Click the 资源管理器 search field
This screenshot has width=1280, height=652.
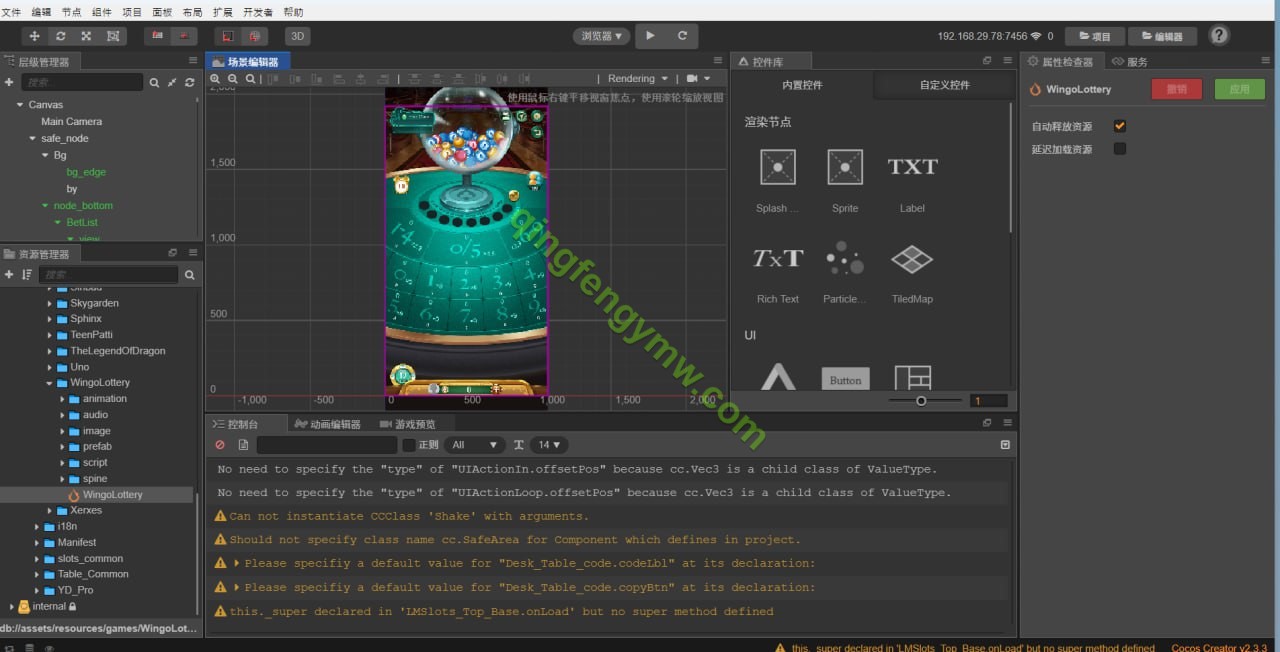point(109,274)
